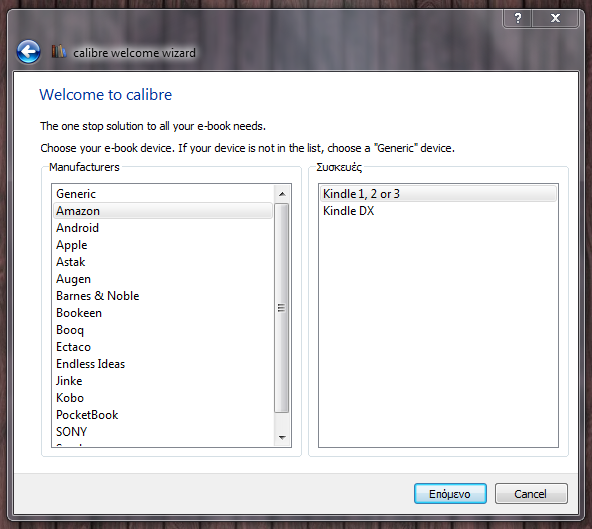Select Booq manufacturer
This screenshot has width=592, height=529.
[163, 330]
